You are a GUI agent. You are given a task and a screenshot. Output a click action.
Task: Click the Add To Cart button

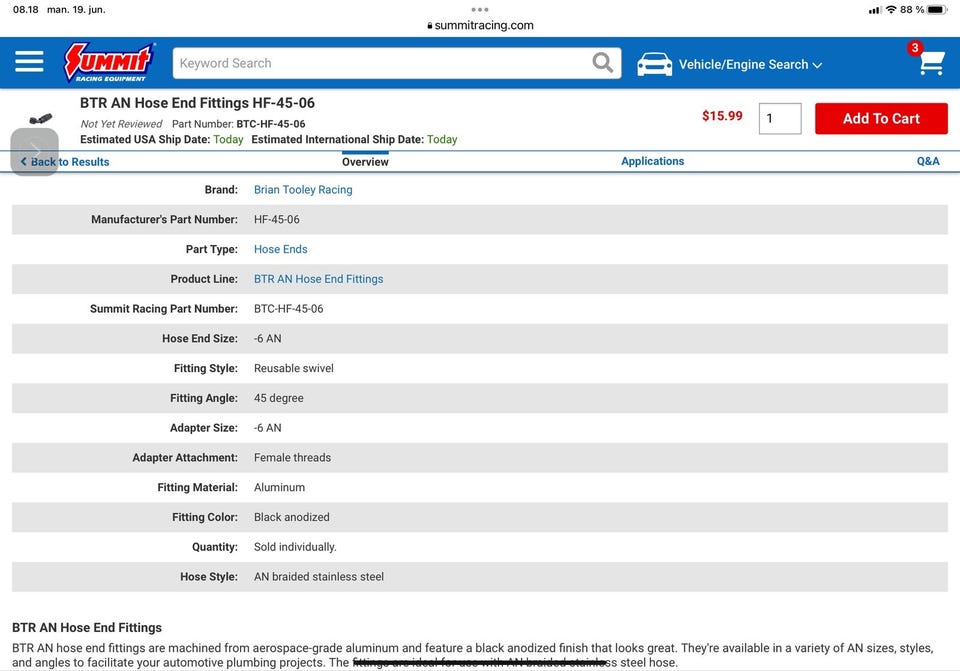click(x=881, y=119)
